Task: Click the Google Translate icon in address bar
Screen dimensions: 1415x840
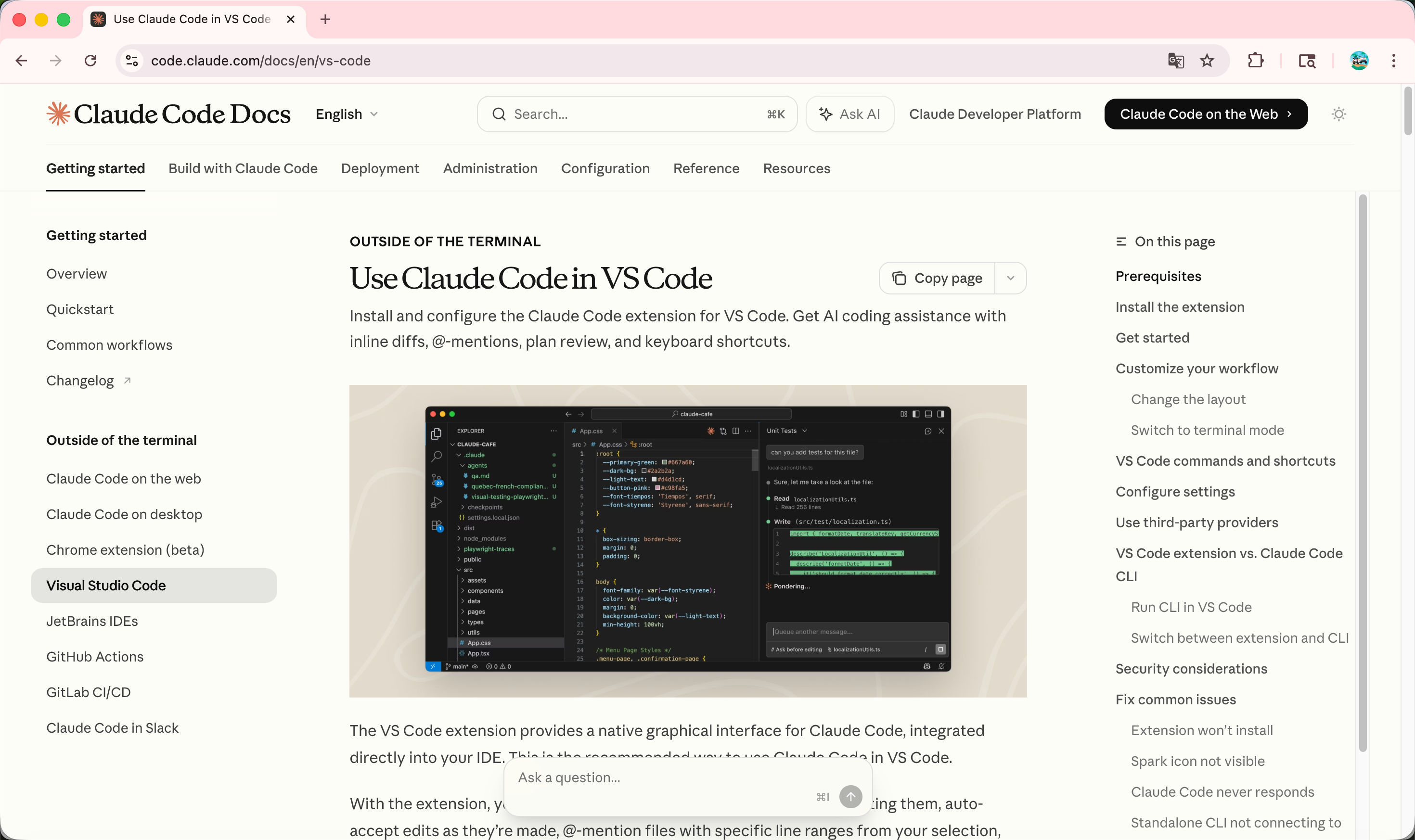Action: (1175, 61)
